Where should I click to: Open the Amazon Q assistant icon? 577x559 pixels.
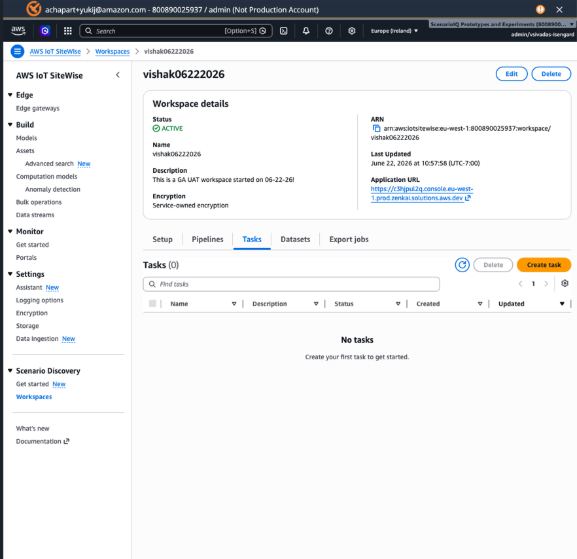(45, 31)
